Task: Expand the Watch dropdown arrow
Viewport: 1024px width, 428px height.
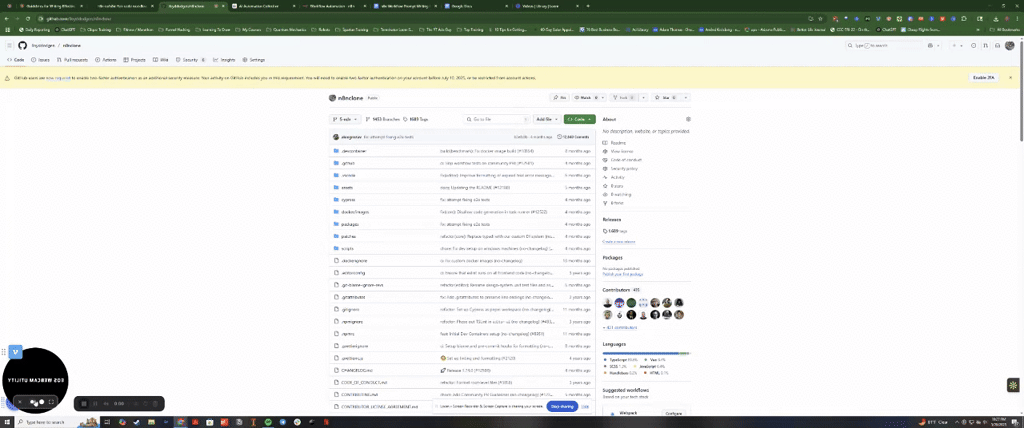Action: [x=603, y=97]
